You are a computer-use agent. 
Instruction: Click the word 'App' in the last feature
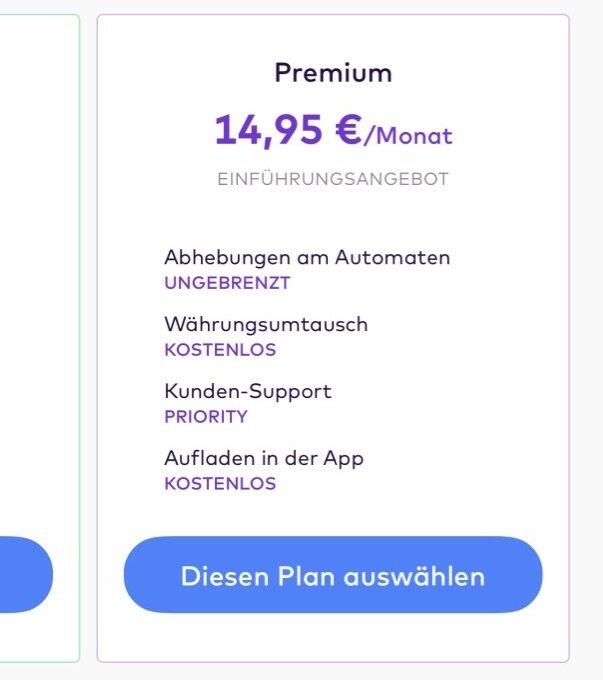click(x=343, y=459)
